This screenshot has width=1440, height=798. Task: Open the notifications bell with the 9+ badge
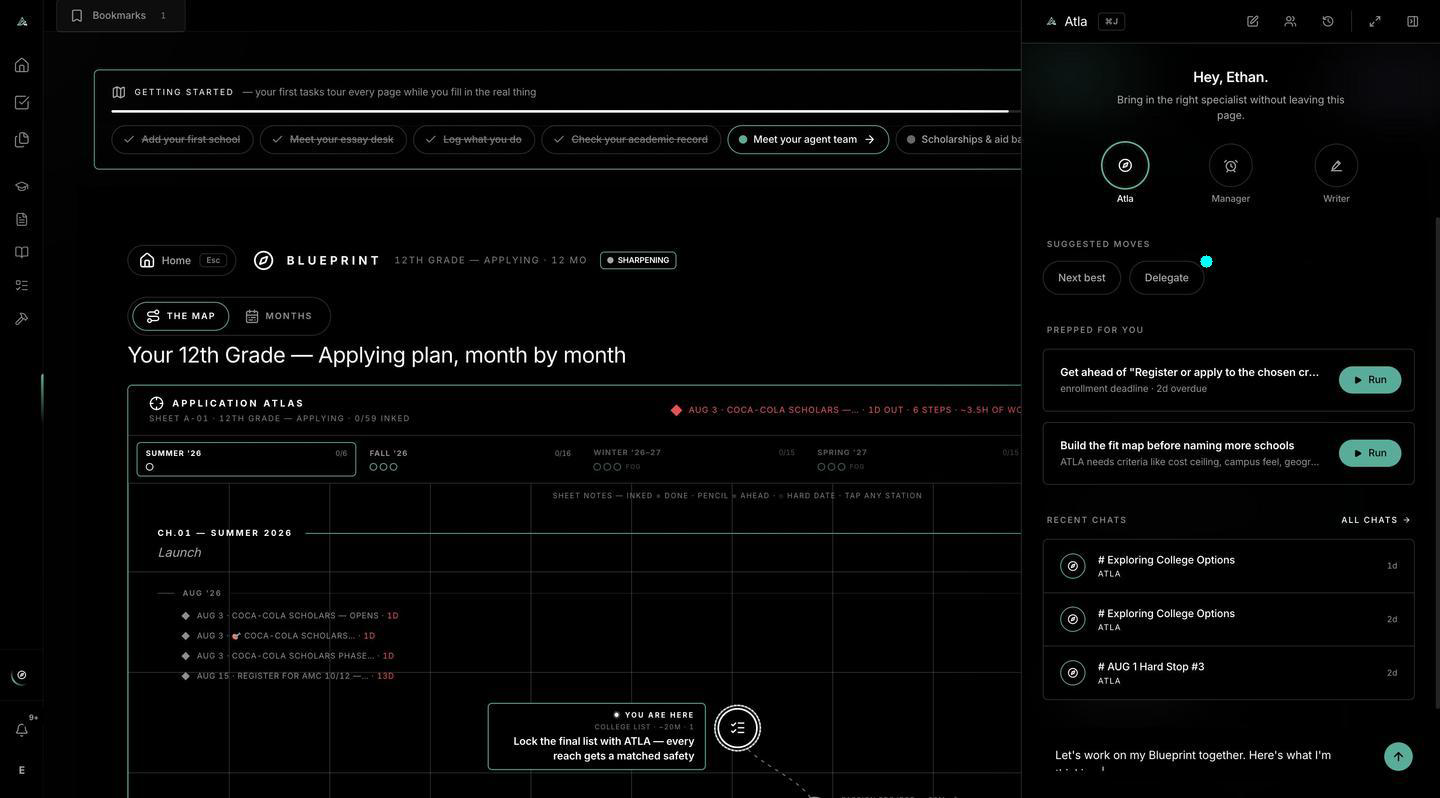pyautogui.click(x=22, y=730)
